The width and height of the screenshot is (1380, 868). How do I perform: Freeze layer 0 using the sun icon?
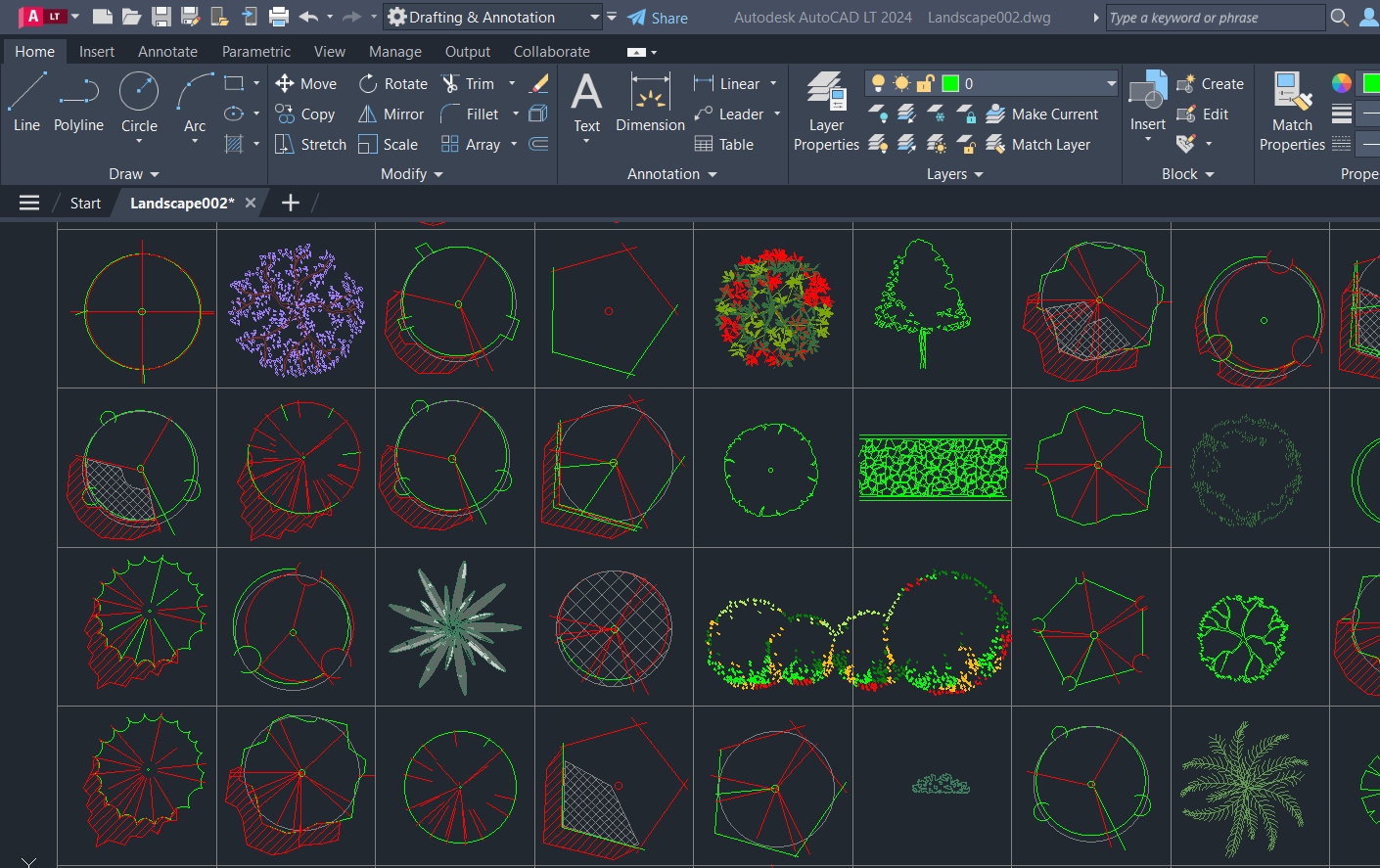pos(900,83)
